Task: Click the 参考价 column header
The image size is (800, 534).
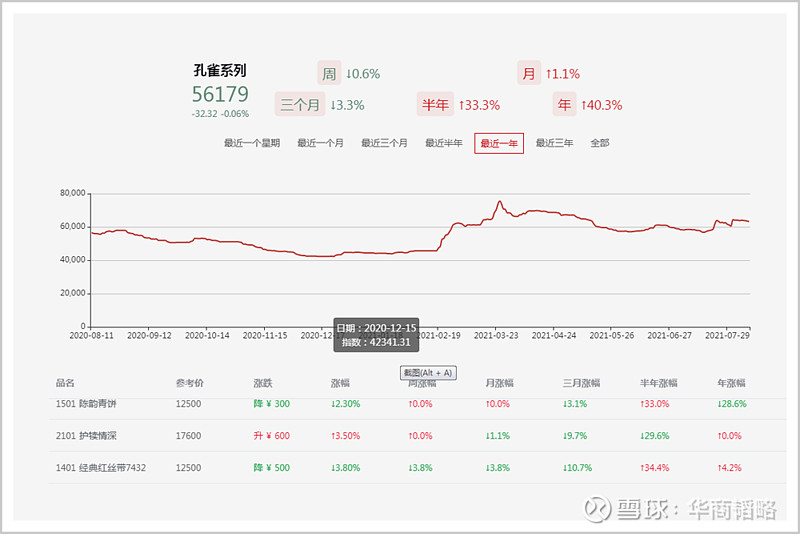Action: 190,383
